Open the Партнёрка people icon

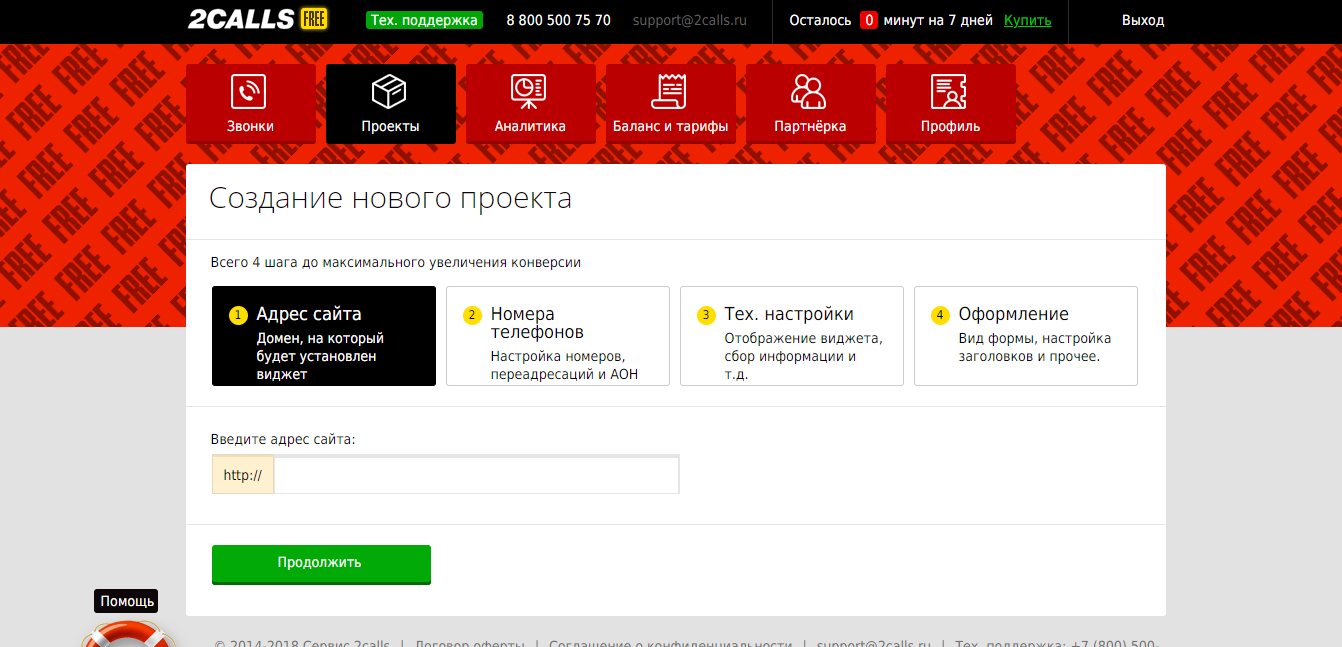click(809, 92)
